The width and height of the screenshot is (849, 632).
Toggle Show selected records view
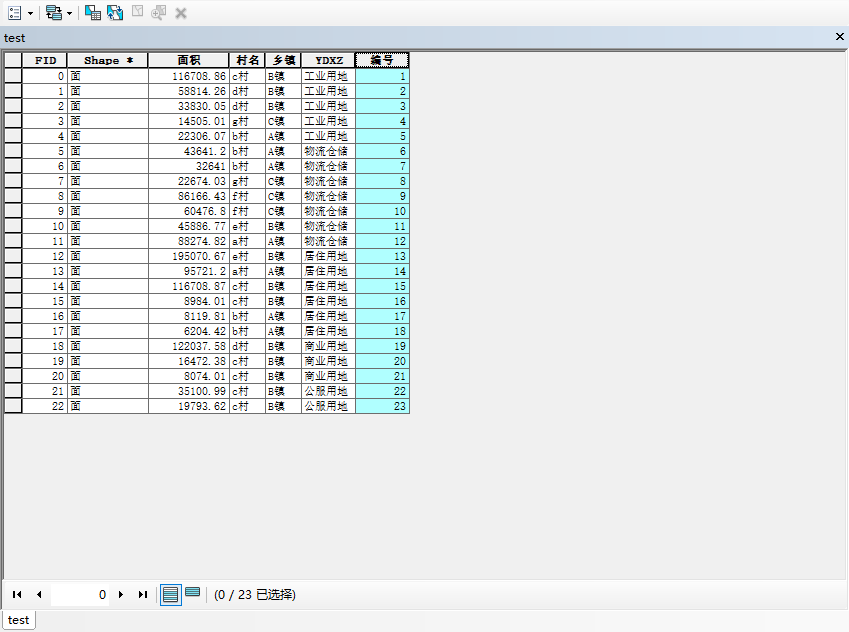pos(192,594)
